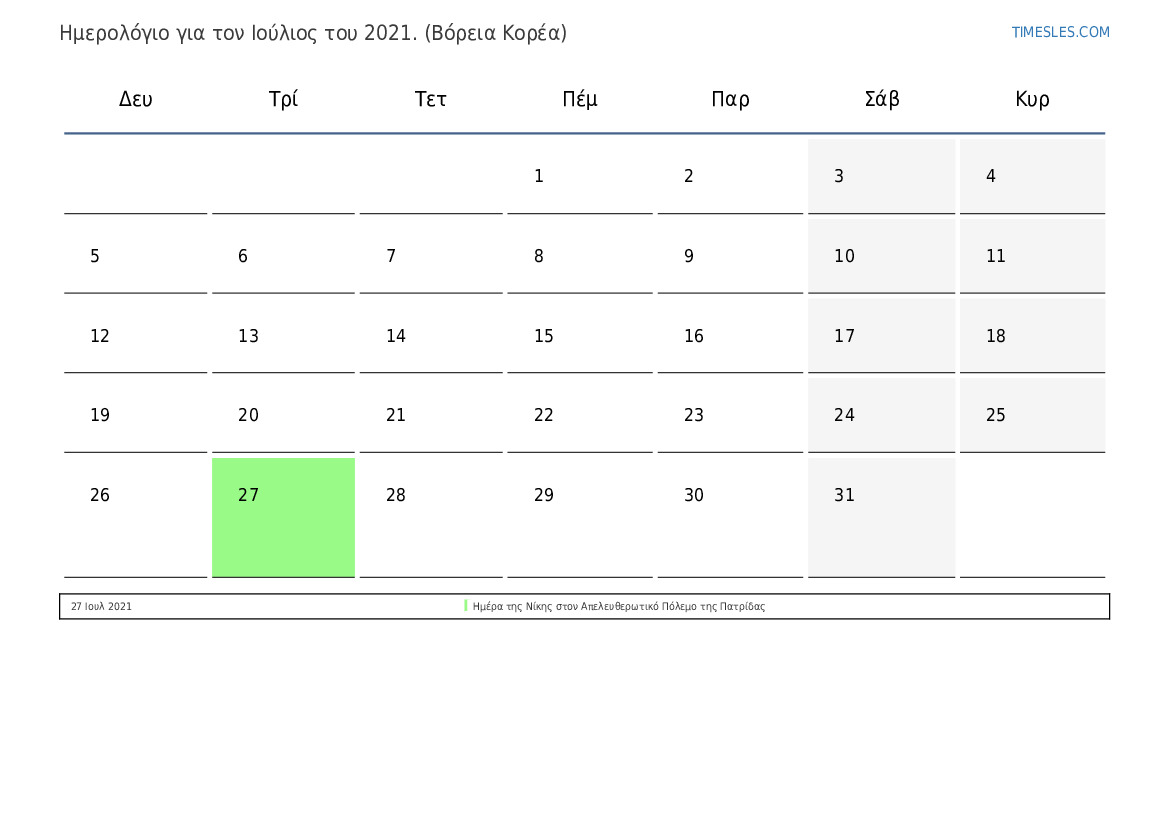This screenshot has height=827, width=1169.
Task: Choose day 20 in the calendar
Action: pos(283,415)
